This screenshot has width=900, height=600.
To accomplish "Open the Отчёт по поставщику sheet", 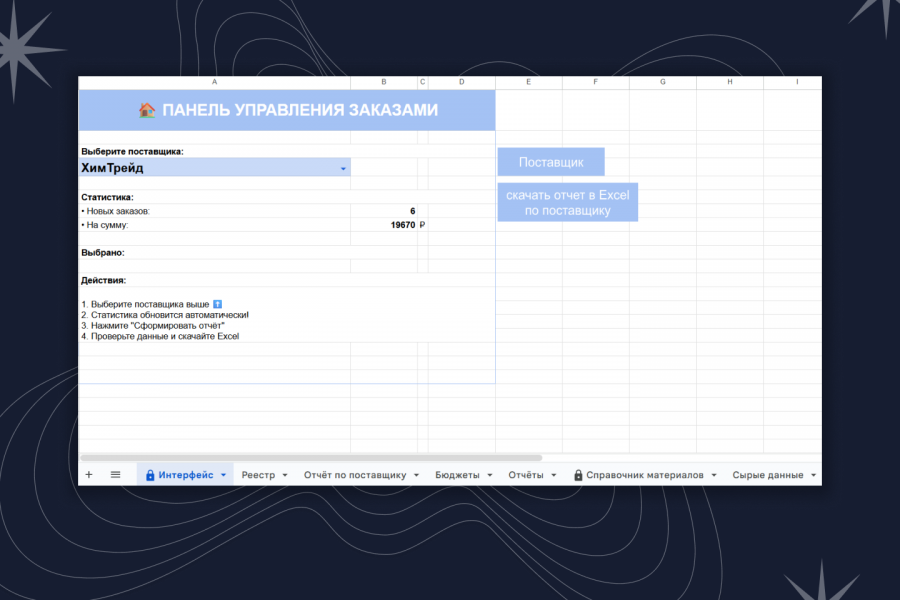I will click(x=355, y=475).
